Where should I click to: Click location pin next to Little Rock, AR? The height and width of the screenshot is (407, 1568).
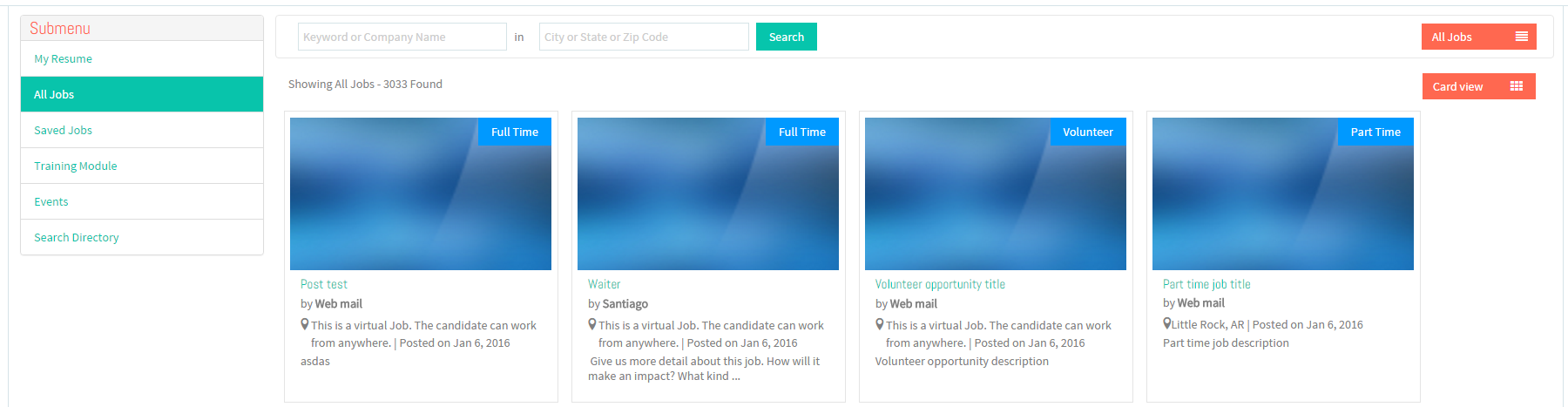pyautogui.click(x=1167, y=323)
